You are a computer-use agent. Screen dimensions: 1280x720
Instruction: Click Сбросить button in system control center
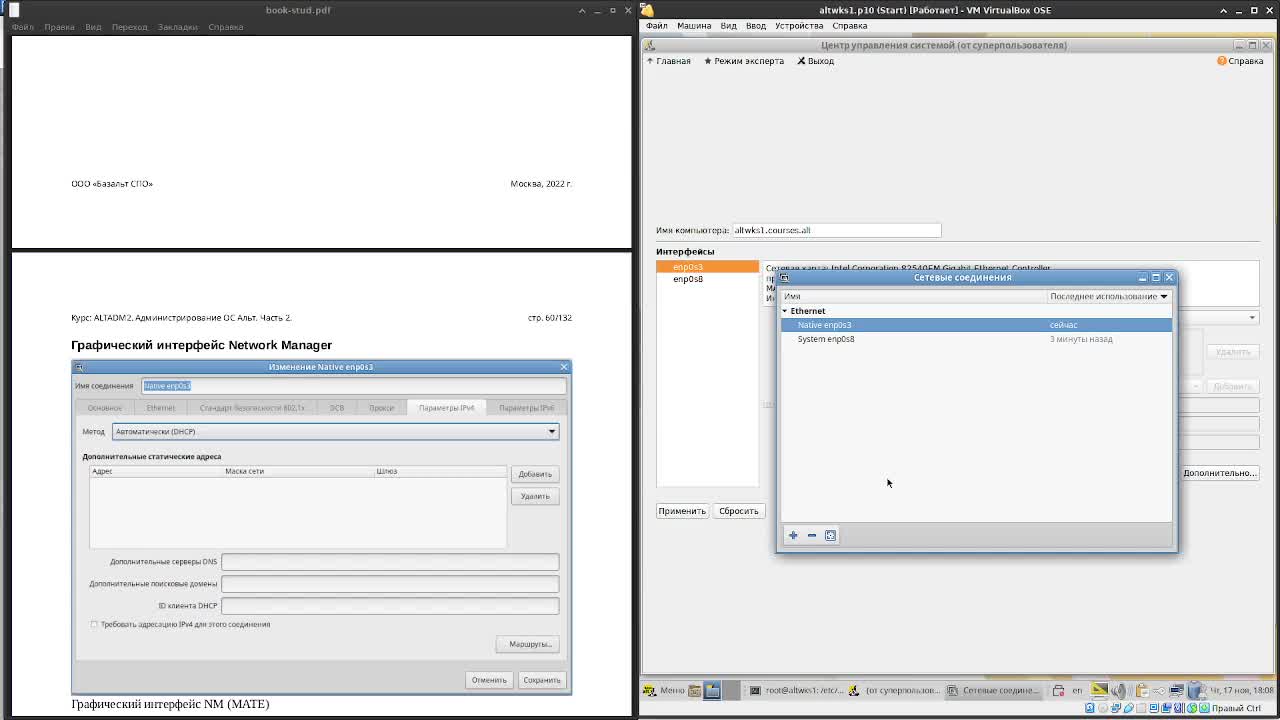[x=739, y=511]
